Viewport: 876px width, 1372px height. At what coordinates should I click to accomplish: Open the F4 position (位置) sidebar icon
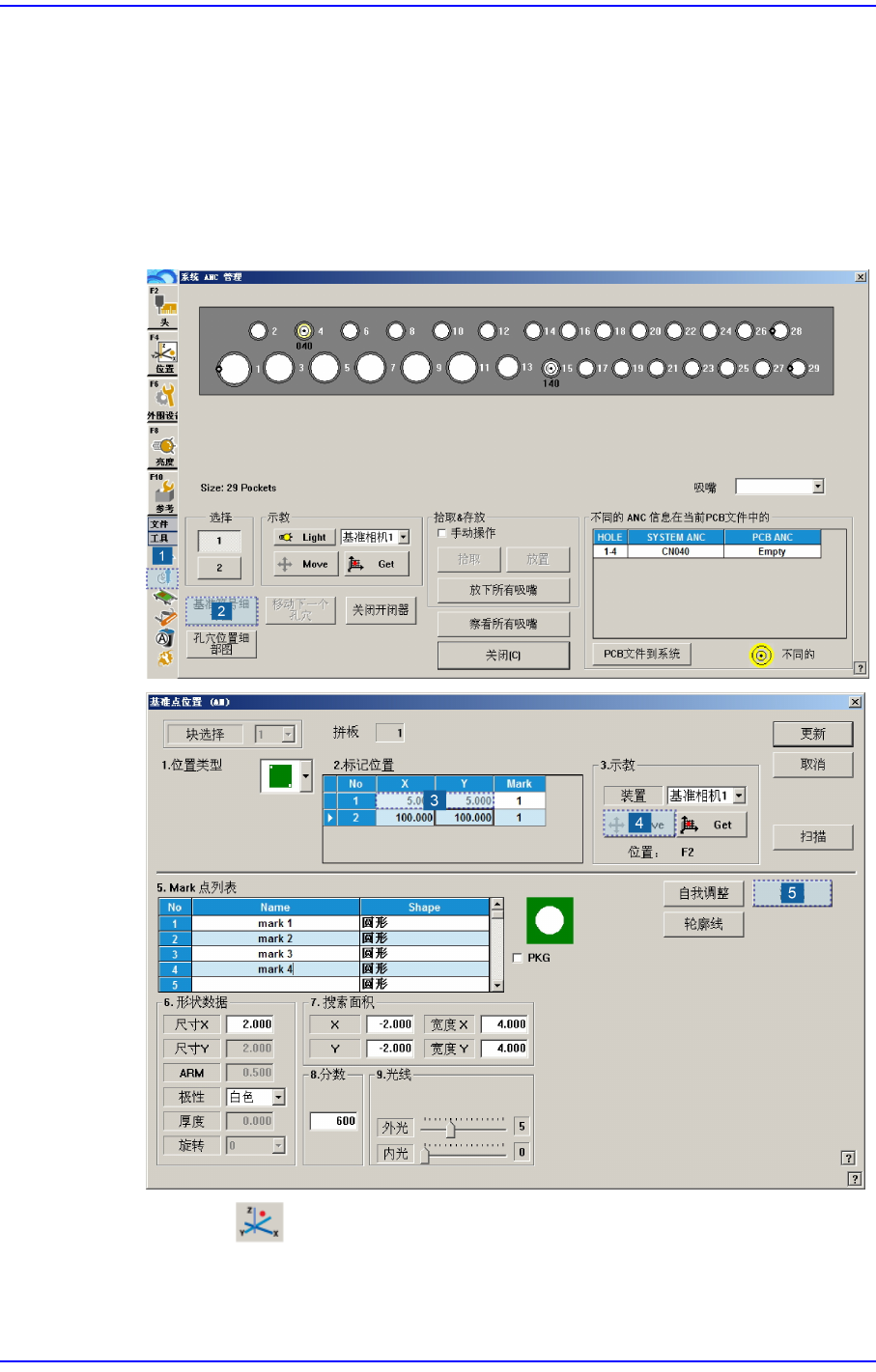coord(163,353)
